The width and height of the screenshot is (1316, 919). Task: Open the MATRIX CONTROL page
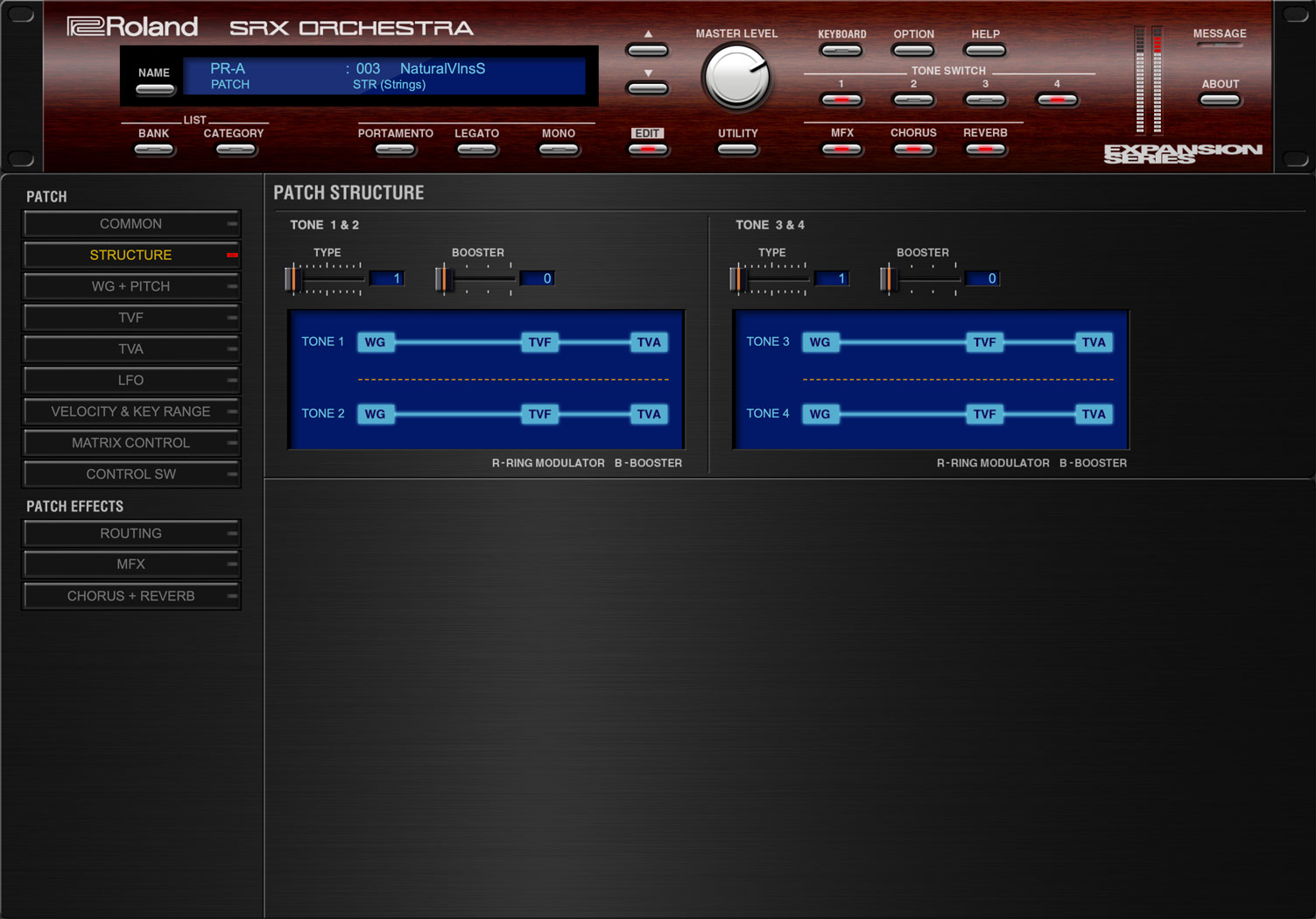[x=131, y=443]
